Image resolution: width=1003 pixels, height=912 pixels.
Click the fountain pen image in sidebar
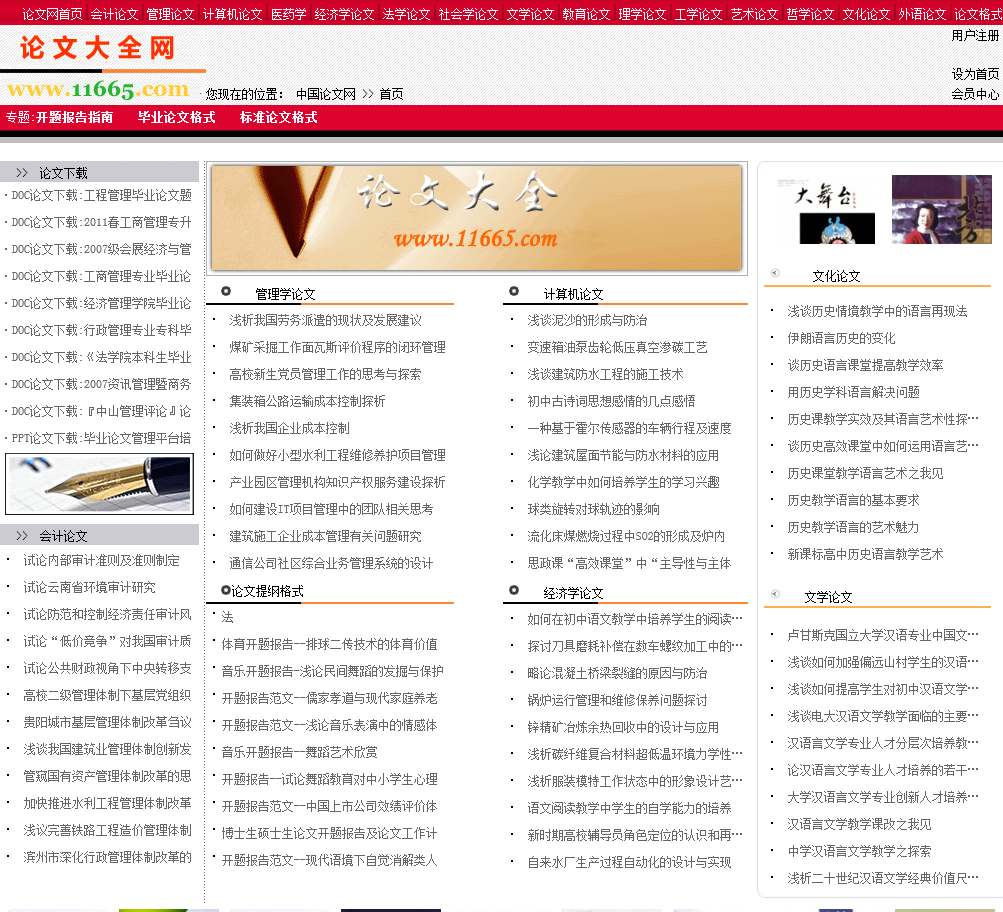[99, 484]
